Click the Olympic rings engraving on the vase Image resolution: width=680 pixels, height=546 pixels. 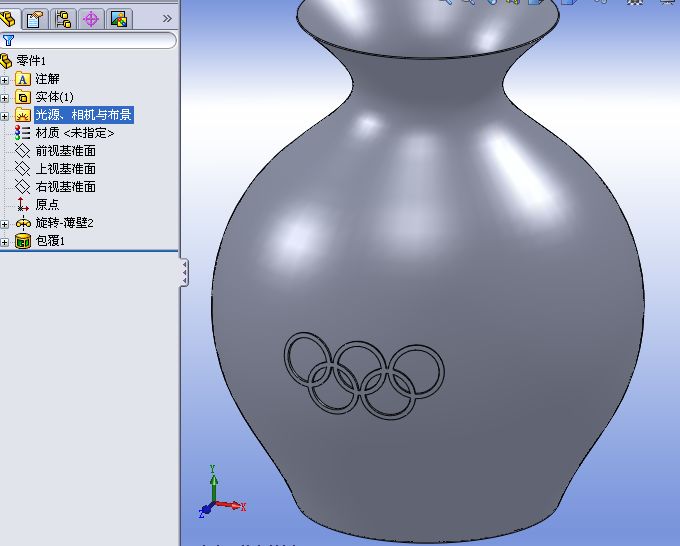[x=364, y=376]
